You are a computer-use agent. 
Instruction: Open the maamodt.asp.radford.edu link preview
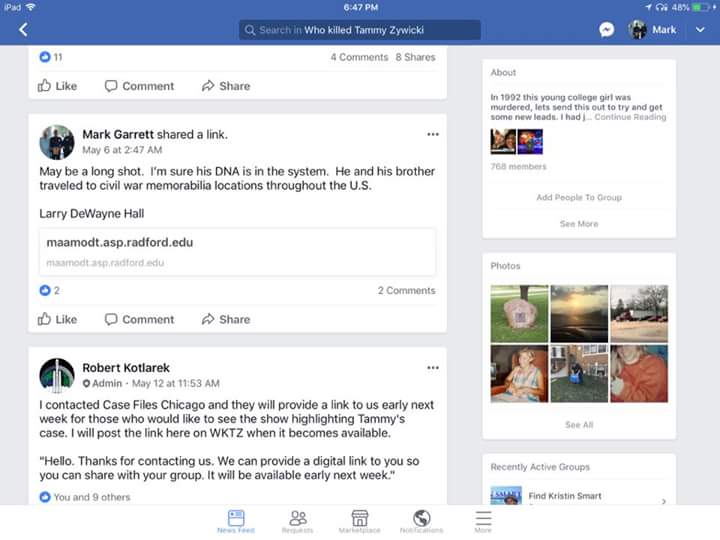237,252
